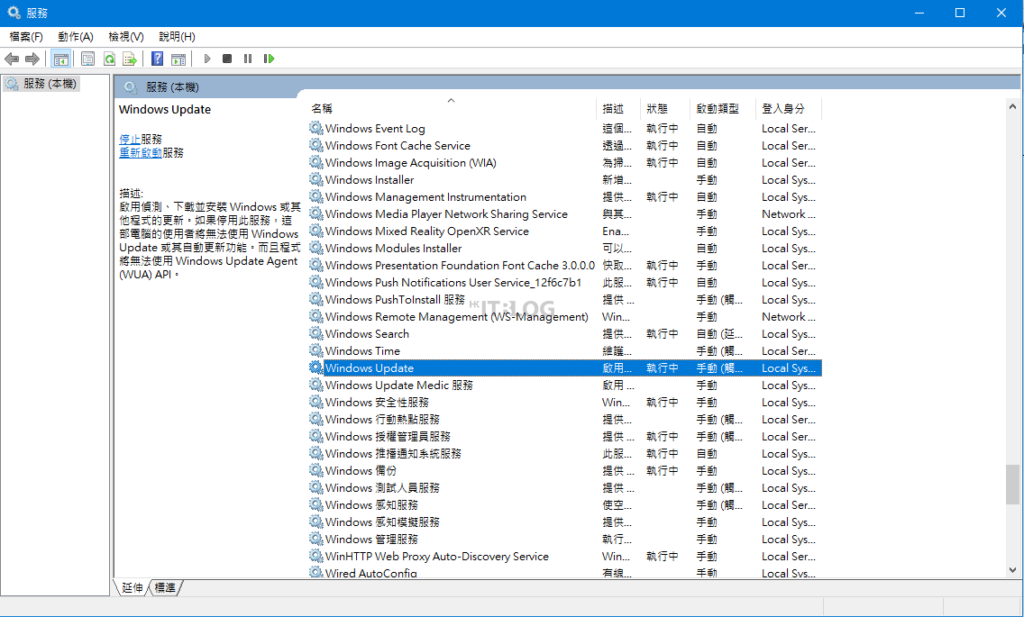This screenshot has height=617, width=1024.
Task: Select Windows 行動熱點服務 row
Action: (x=565, y=419)
